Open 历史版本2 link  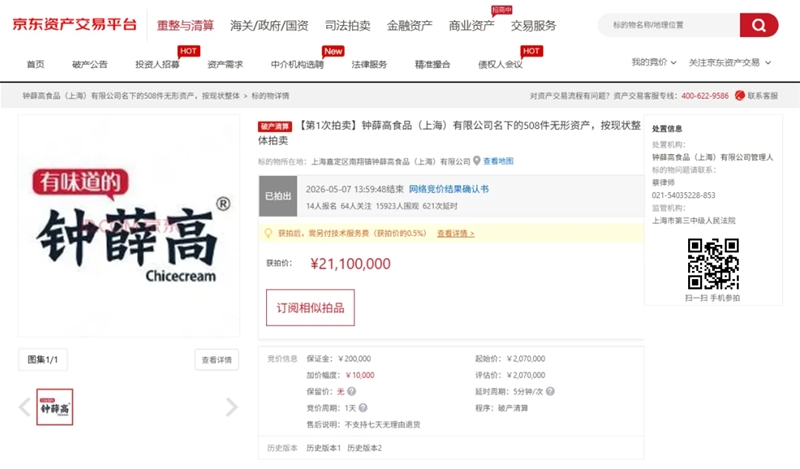[x=364, y=448]
